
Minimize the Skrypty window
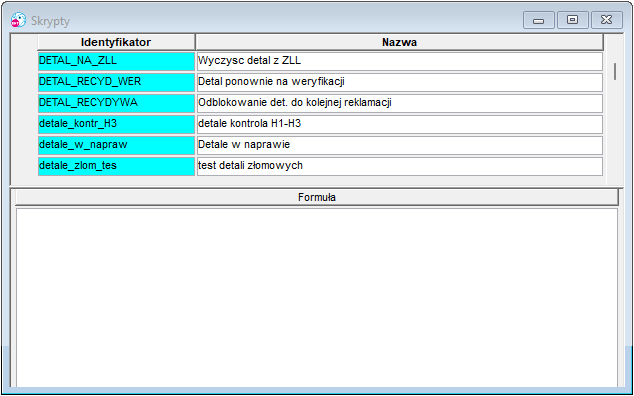click(x=539, y=20)
